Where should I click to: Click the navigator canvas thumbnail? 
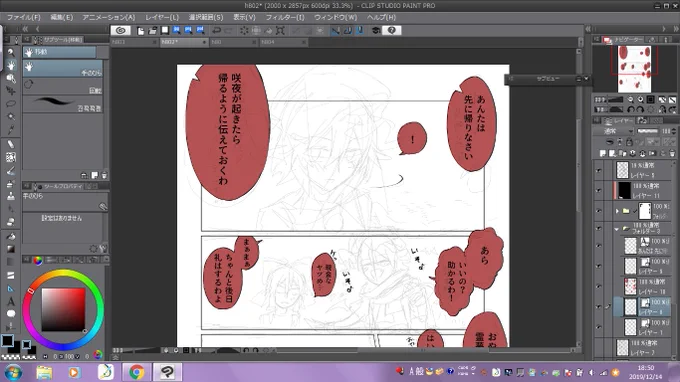pos(634,69)
